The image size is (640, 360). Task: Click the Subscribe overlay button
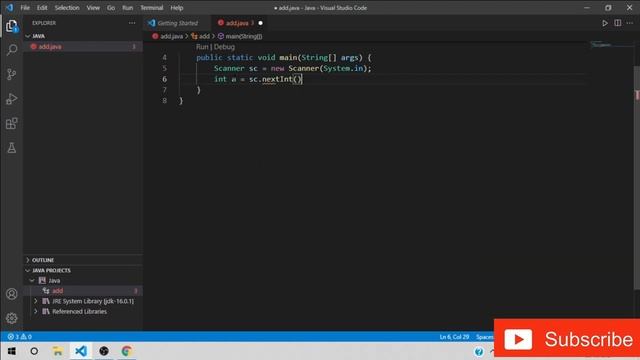pyautogui.click(x=567, y=339)
